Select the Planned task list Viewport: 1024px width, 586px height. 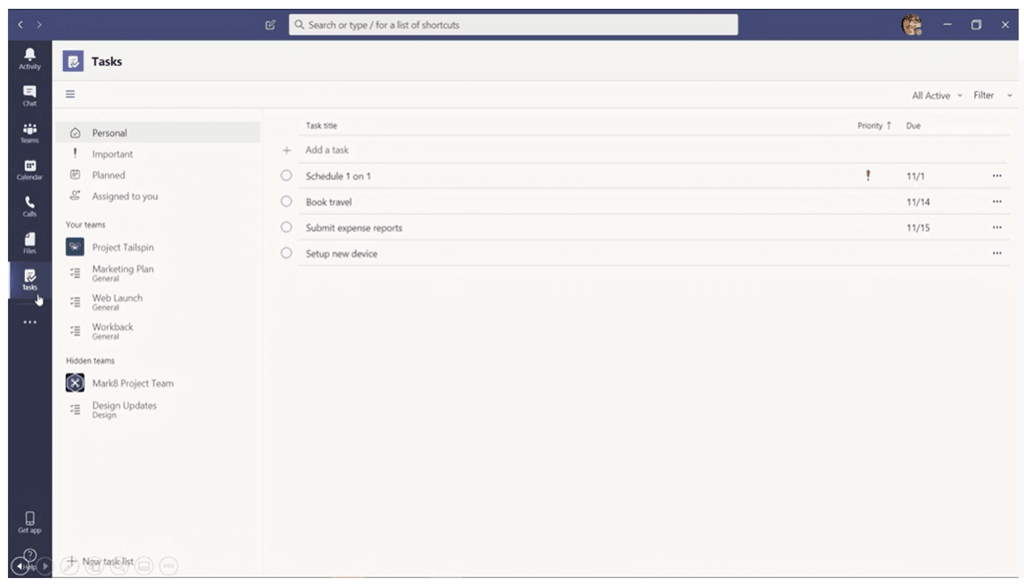coord(108,175)
